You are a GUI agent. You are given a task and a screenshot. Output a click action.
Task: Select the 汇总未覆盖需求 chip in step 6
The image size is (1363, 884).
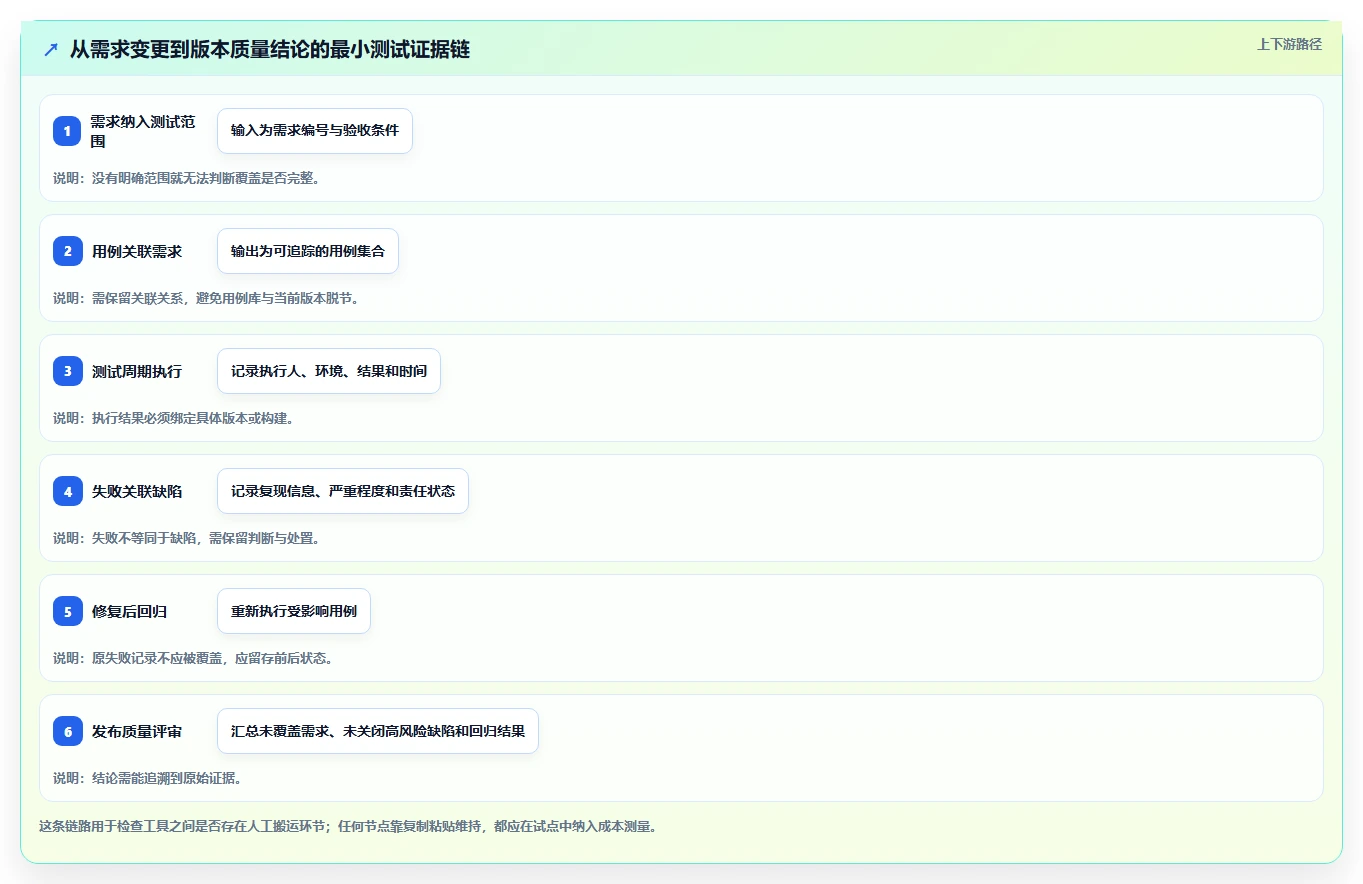[x=378, y=731]
